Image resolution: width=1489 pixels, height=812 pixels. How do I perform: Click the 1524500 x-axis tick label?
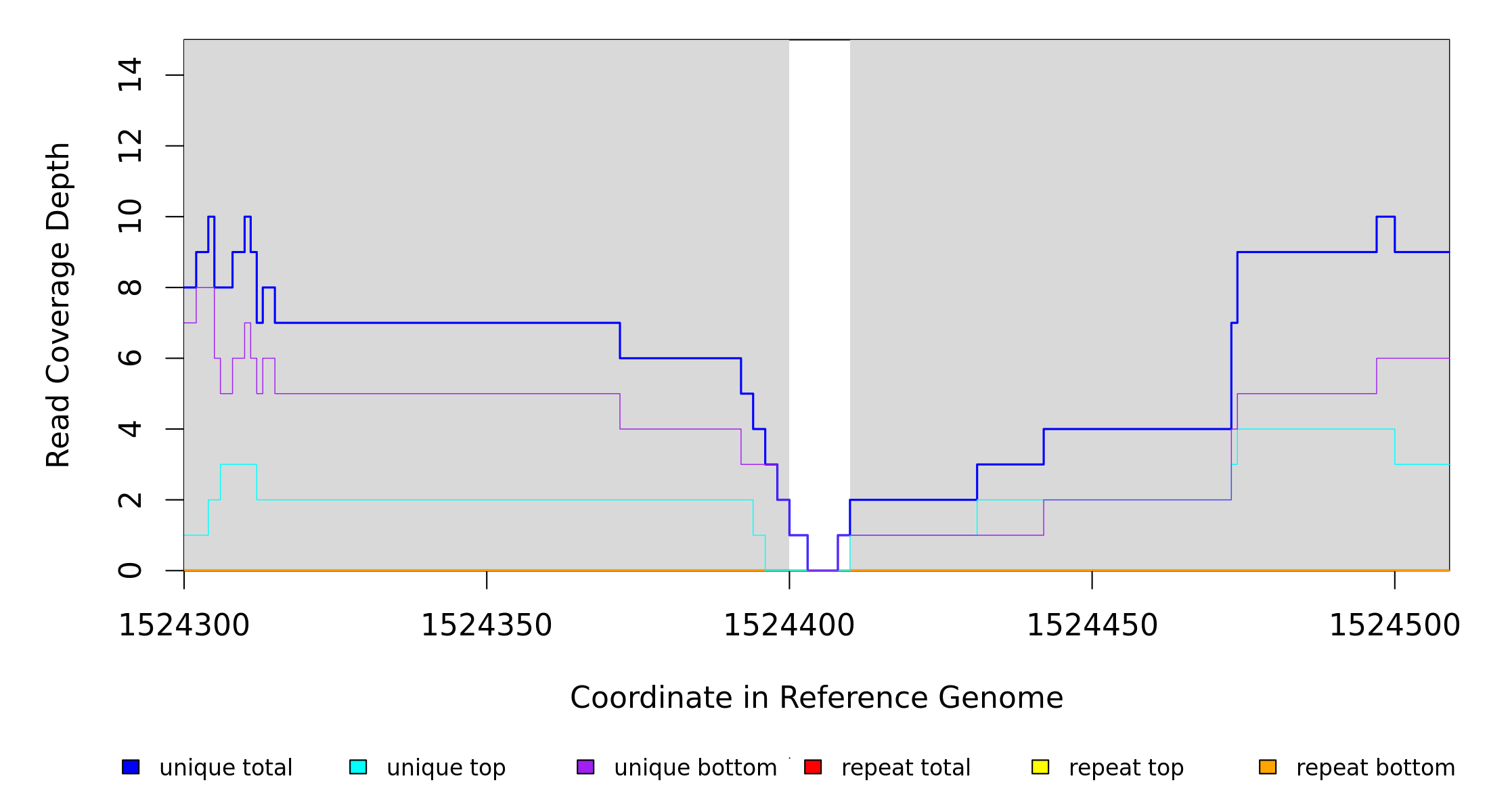[1394, 625]
